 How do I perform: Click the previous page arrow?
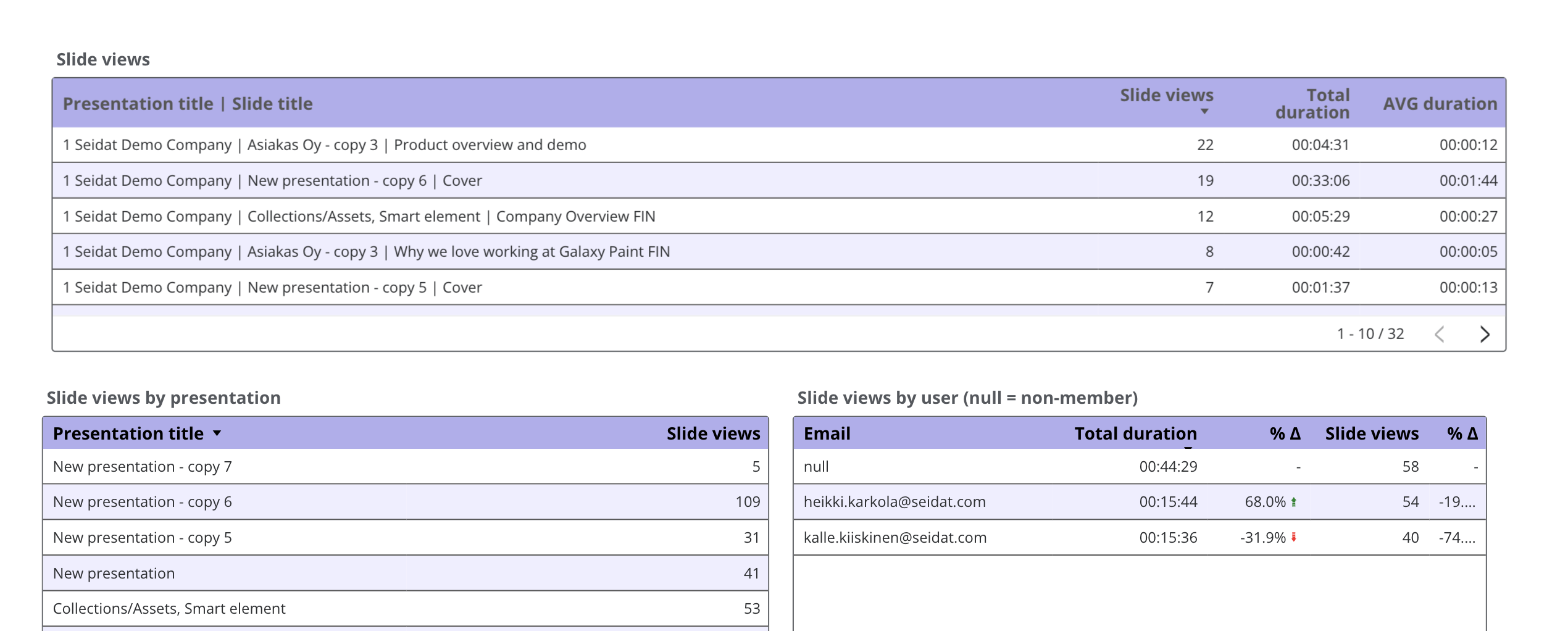click(1440, 334)
